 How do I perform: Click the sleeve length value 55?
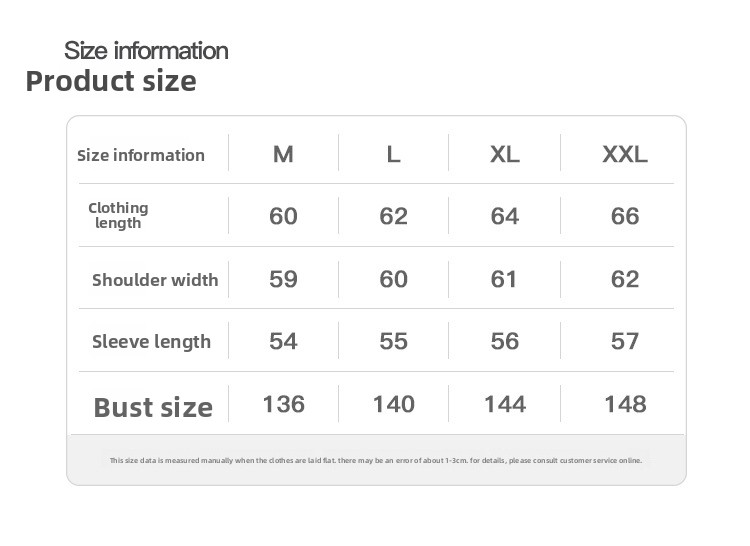point(394,341)
